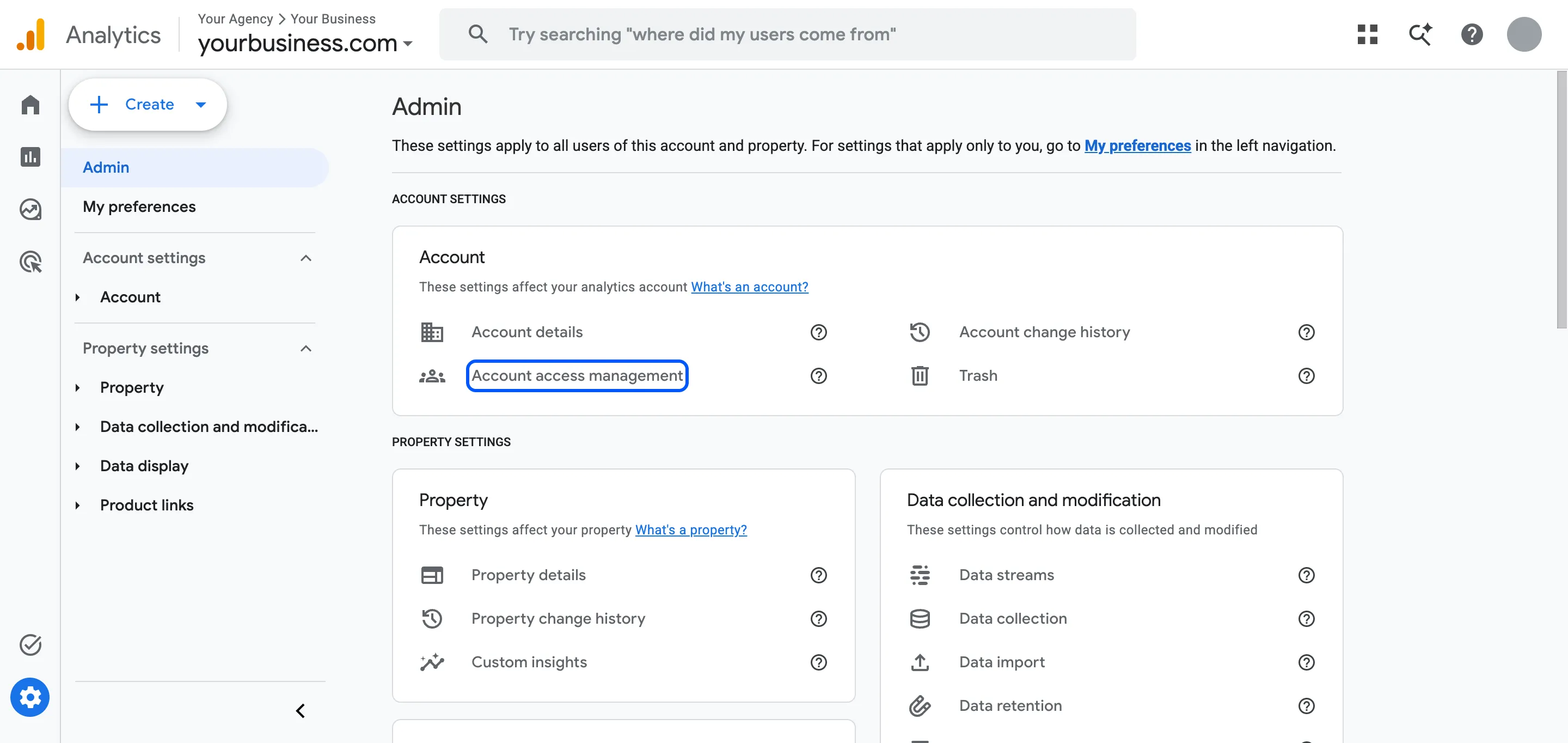Click the Google Analytics logo

[x=30, y=34]
